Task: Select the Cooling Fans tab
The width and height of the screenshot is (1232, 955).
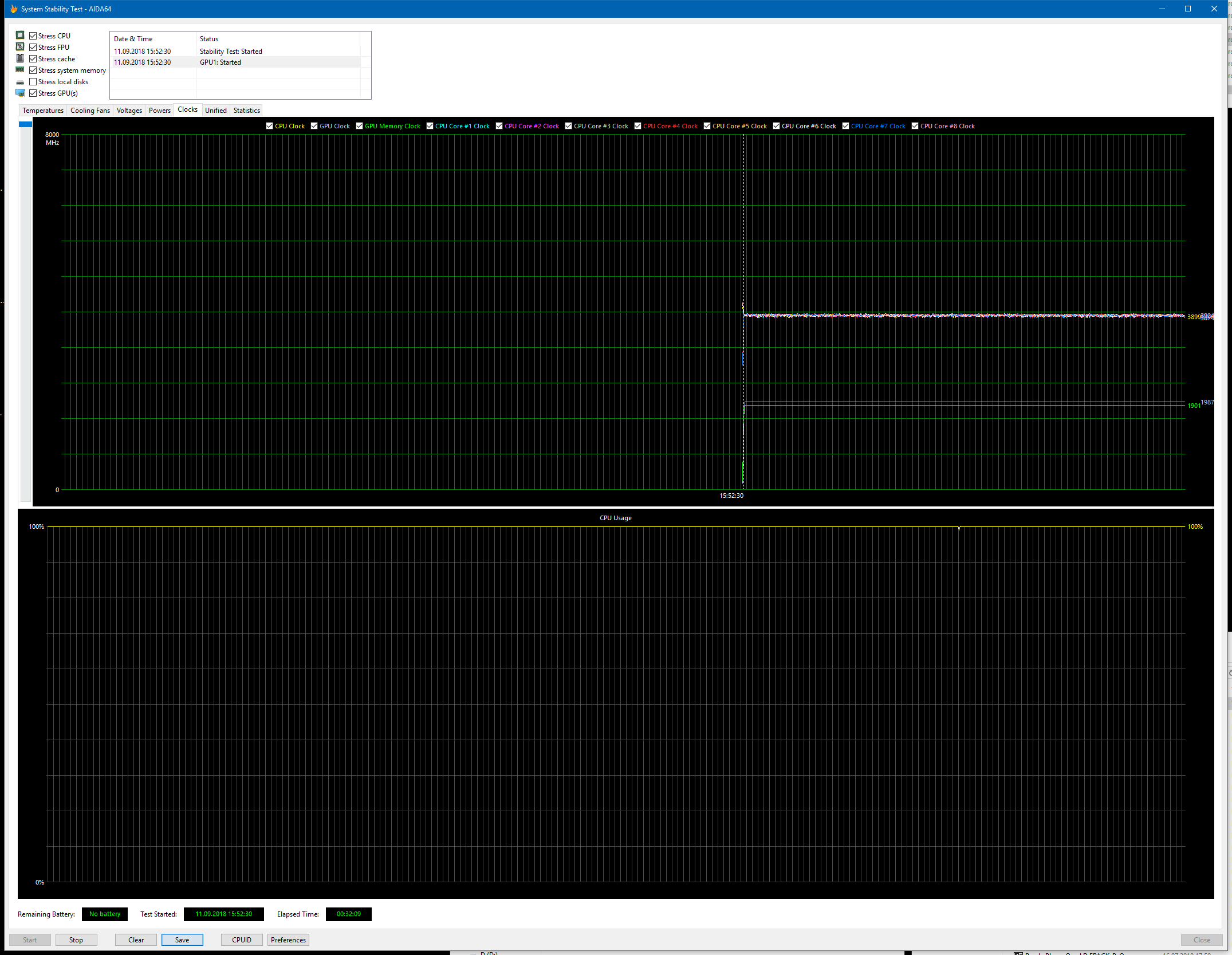Action: pyautogui.click(x=90, y=111)
